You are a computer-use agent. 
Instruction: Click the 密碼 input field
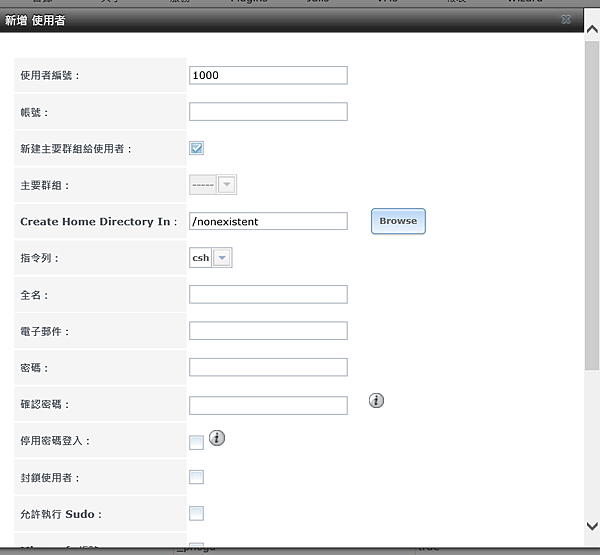pyautogui.click(x=268, y=367)
